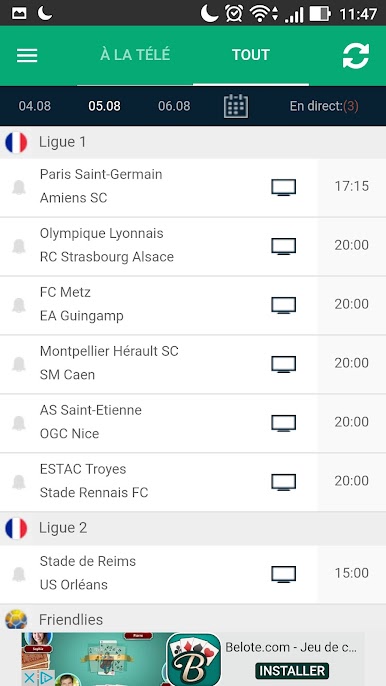
Task: Enable notification bell for Paris Saint-Germain match
Action: tap(19, 187)
